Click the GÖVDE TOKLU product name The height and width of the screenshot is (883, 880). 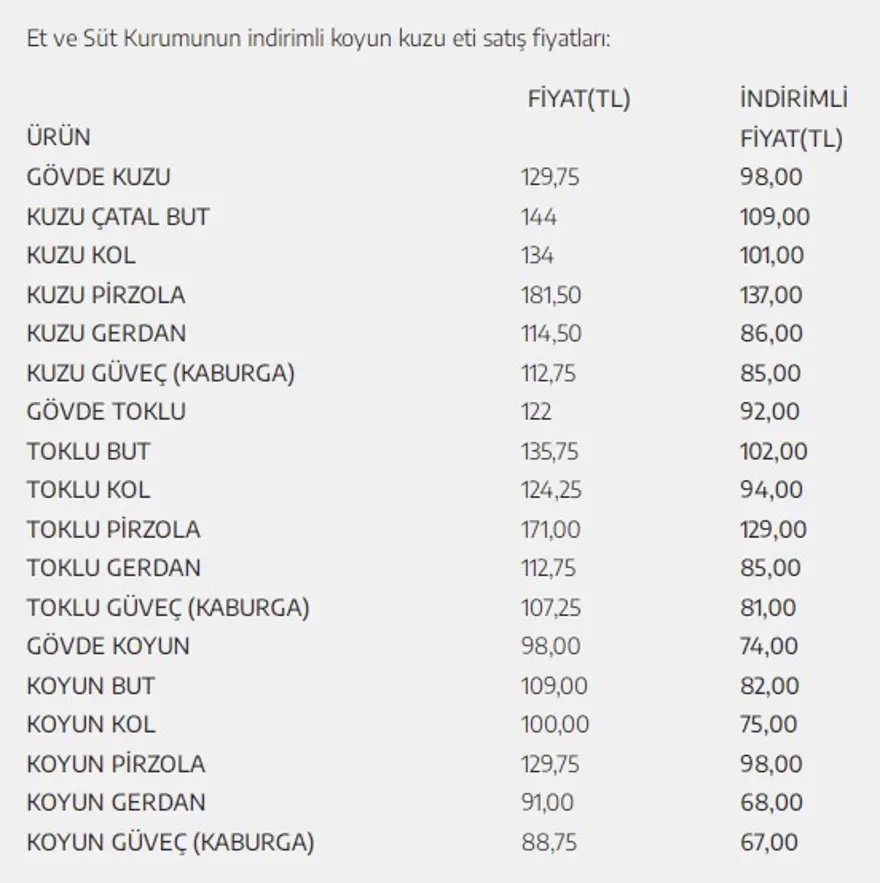106,411
